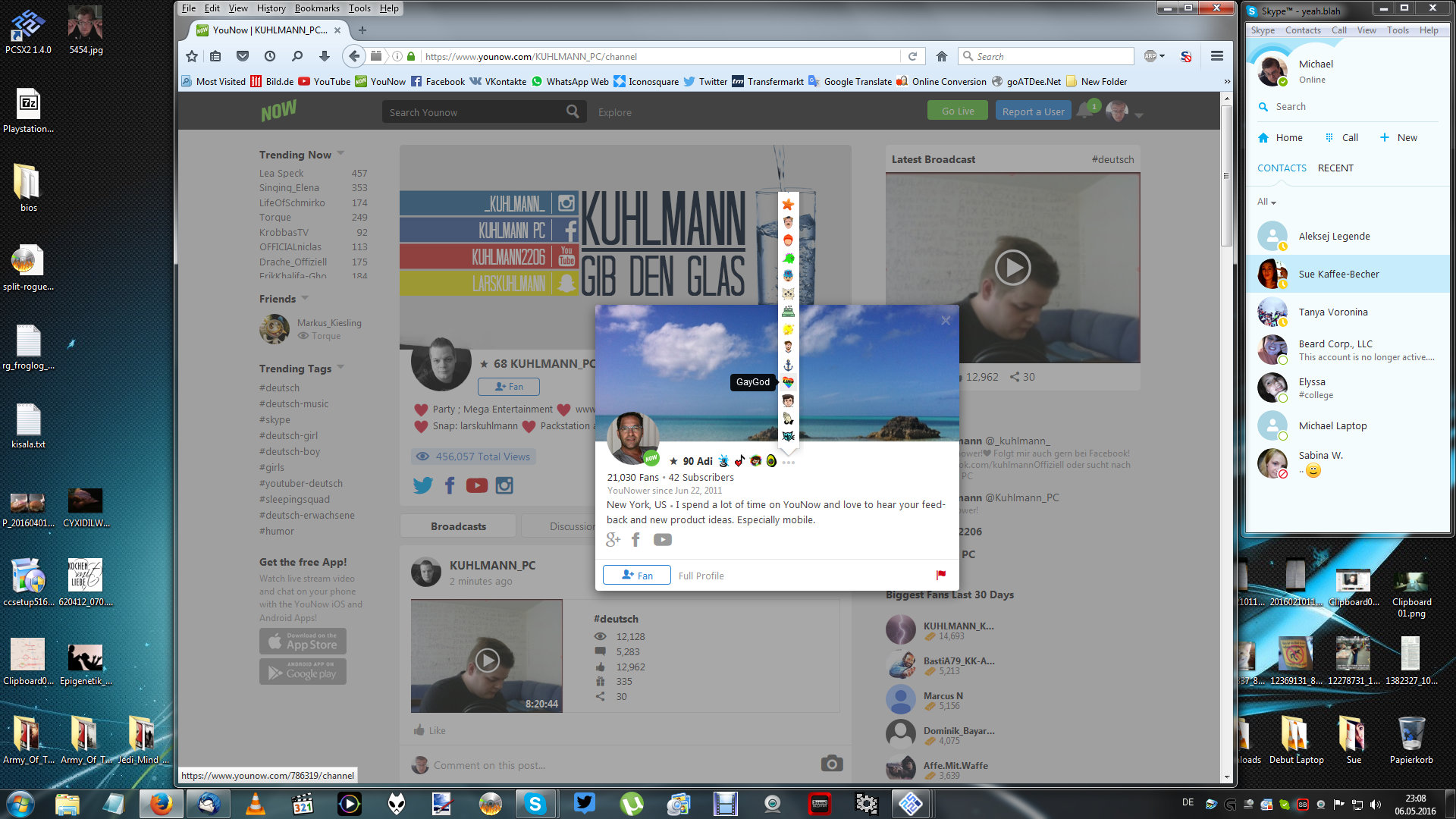
Task: Open the YouNow notifications bell
Action: [x=1085, y=111]
